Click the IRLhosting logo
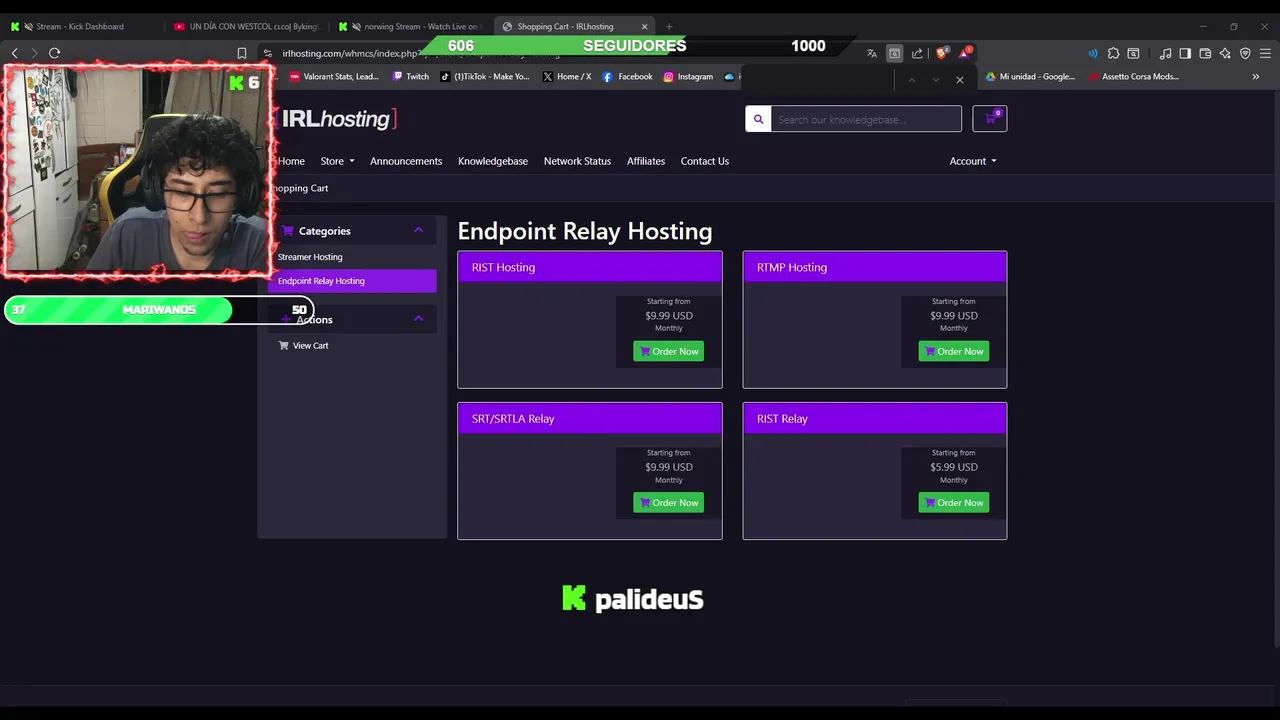 (x=337, y=119)
